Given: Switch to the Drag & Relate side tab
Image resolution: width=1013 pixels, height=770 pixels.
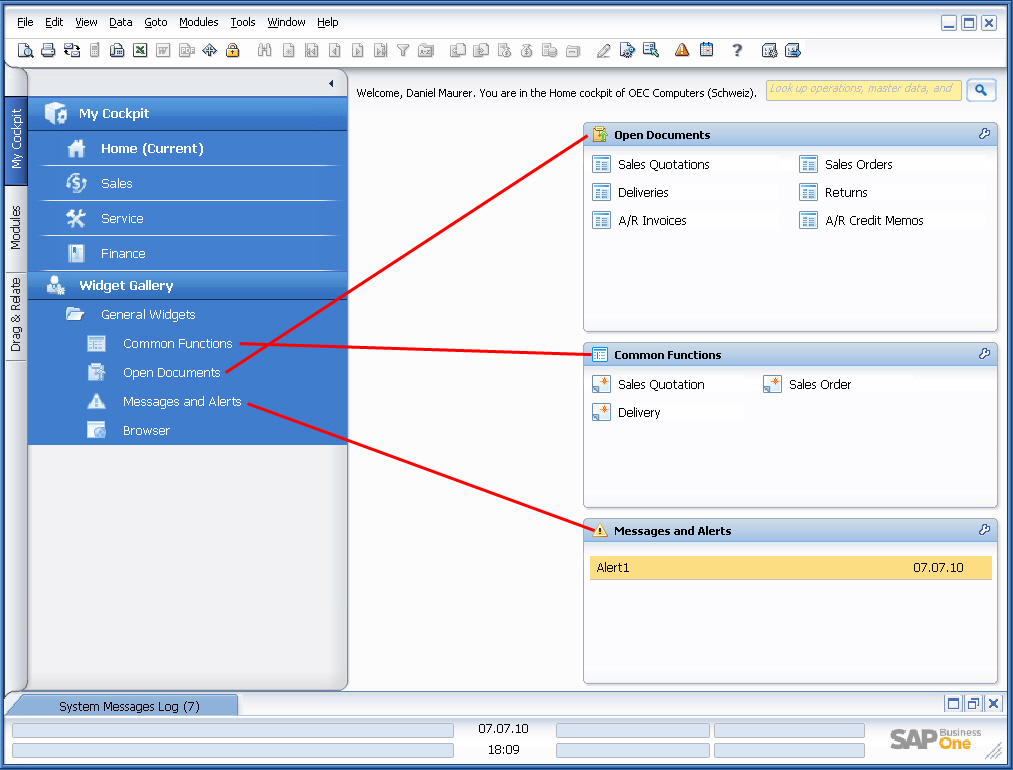Looking at the screenshot, I should click(16, 315).
